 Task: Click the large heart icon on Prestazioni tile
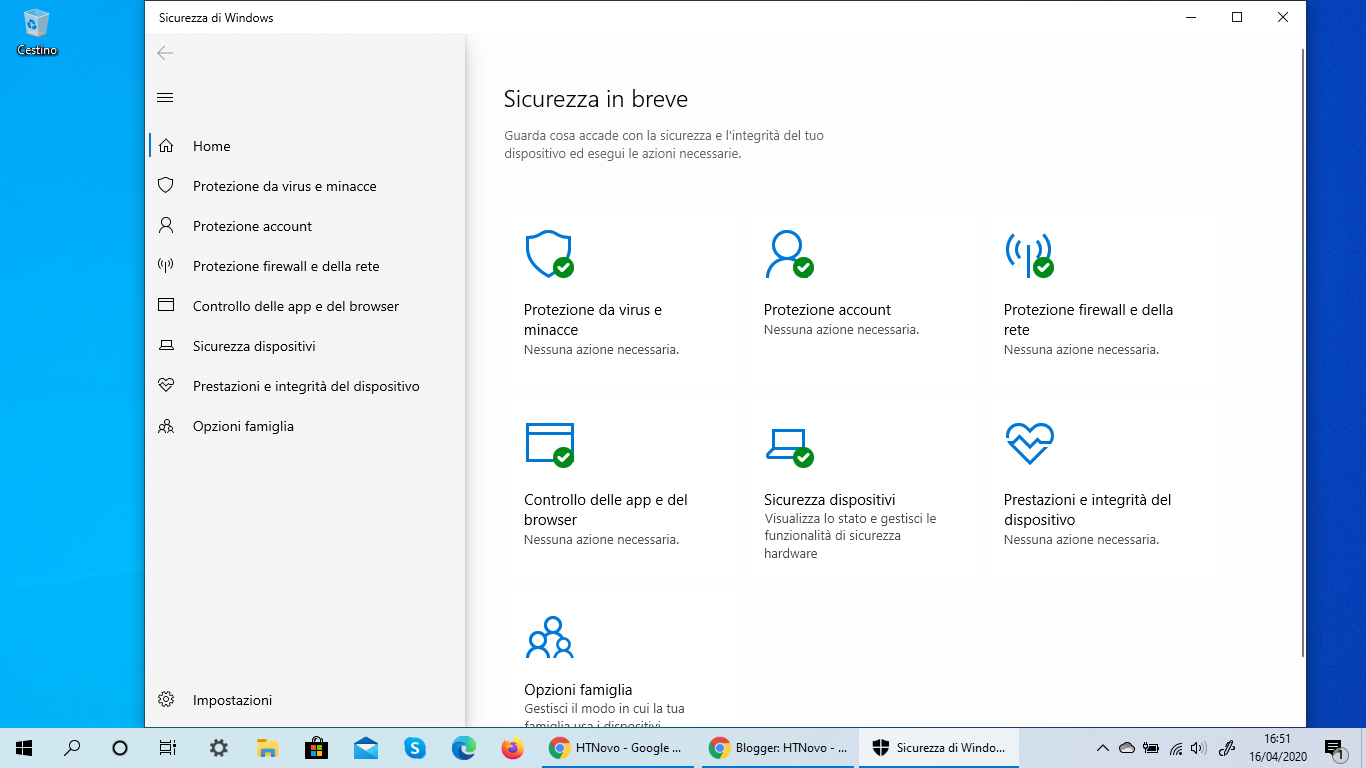(1029, 443)
